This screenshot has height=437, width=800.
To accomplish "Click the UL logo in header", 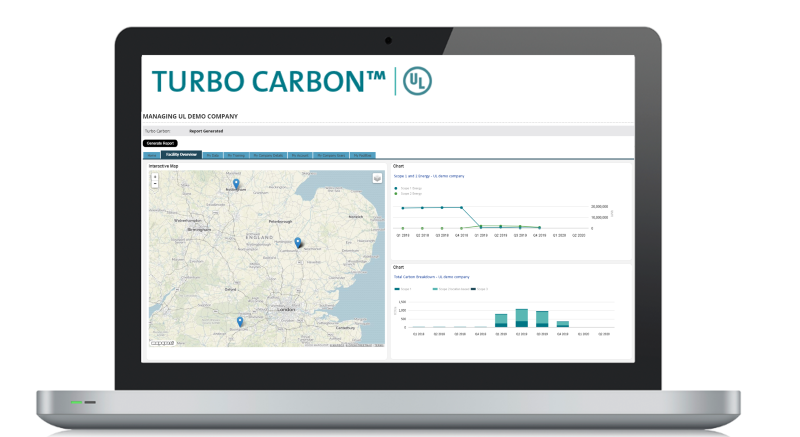I will coord(417,81).
